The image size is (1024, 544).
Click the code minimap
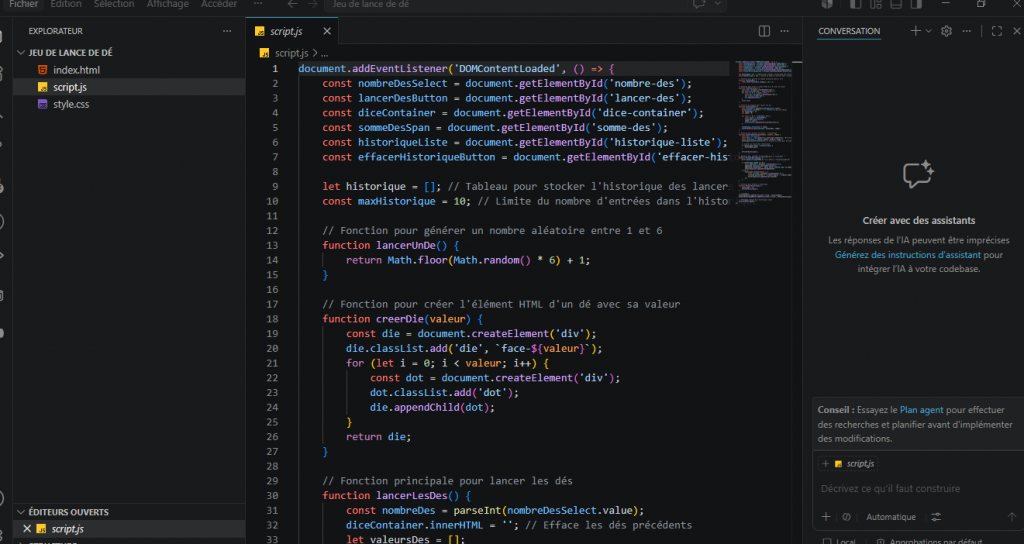[x=763, y=131]
